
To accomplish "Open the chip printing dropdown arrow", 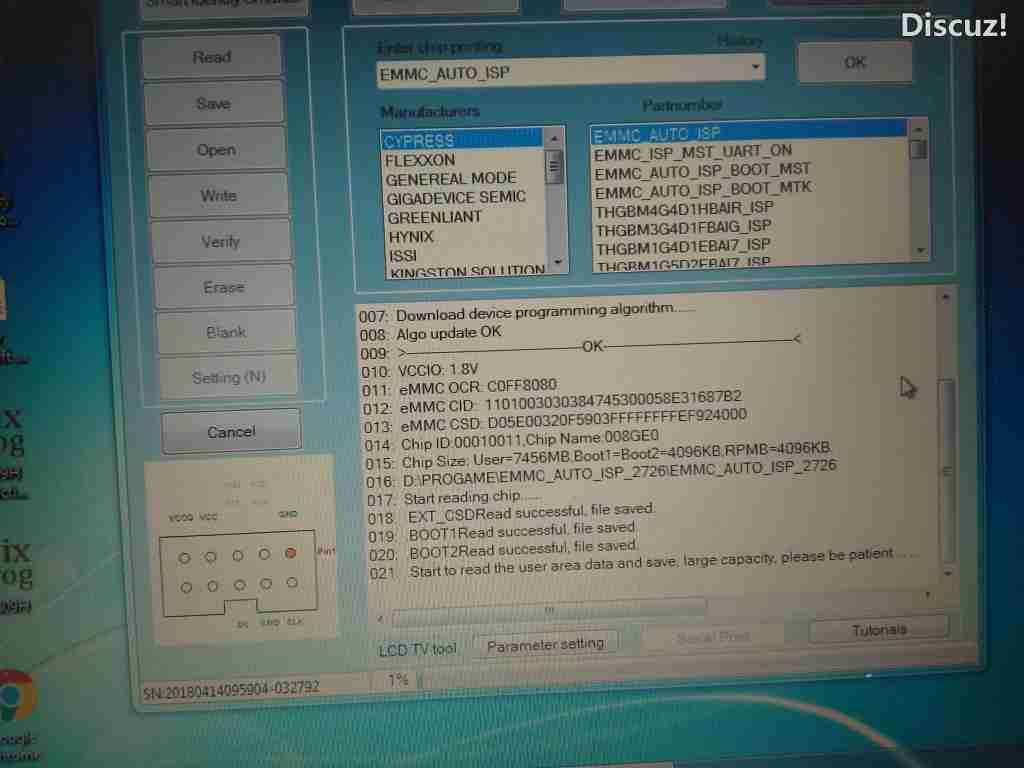I will point(755,69).
